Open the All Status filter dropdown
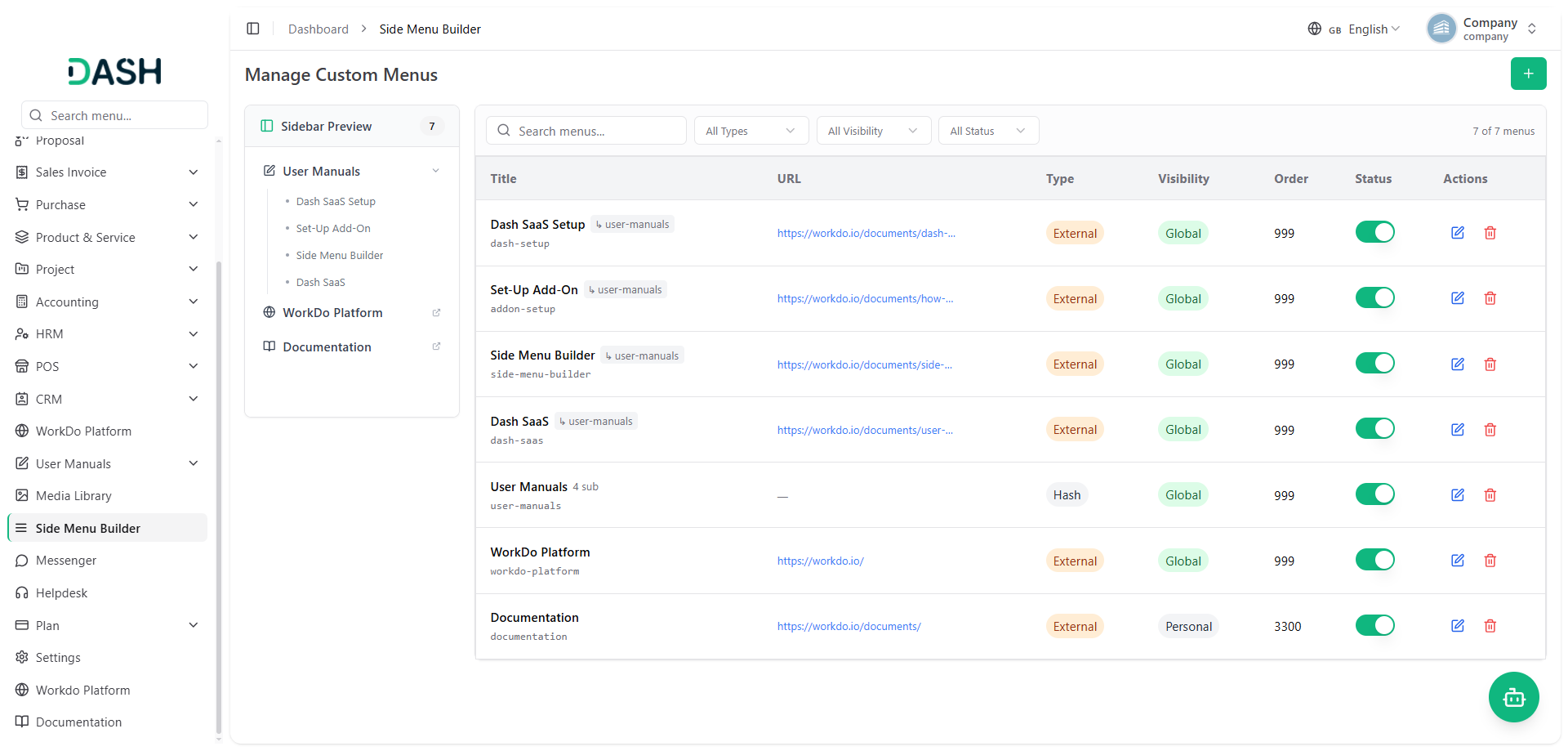This screenshot has height=751, width=1568. [x=988, y=131]
